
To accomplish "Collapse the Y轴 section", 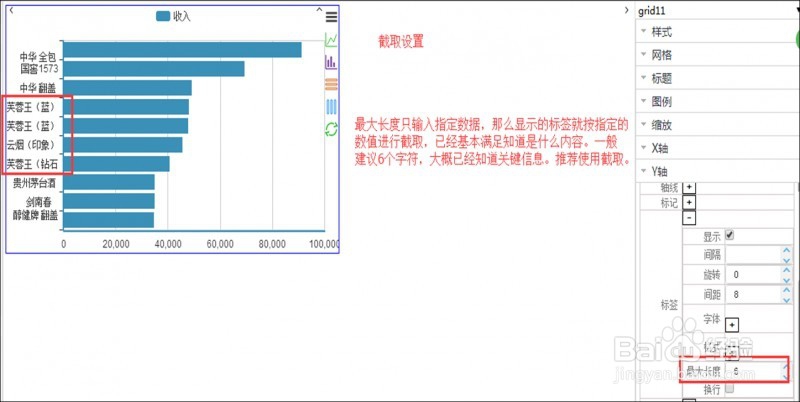I will [717, 171].
